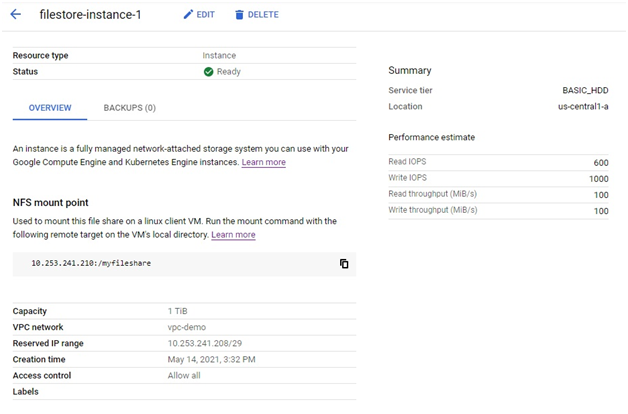Screen dimensions: 628x414
Task: Click the Reserved IP range value 10.253.241.208/29
Action: [x=205, y=343]
